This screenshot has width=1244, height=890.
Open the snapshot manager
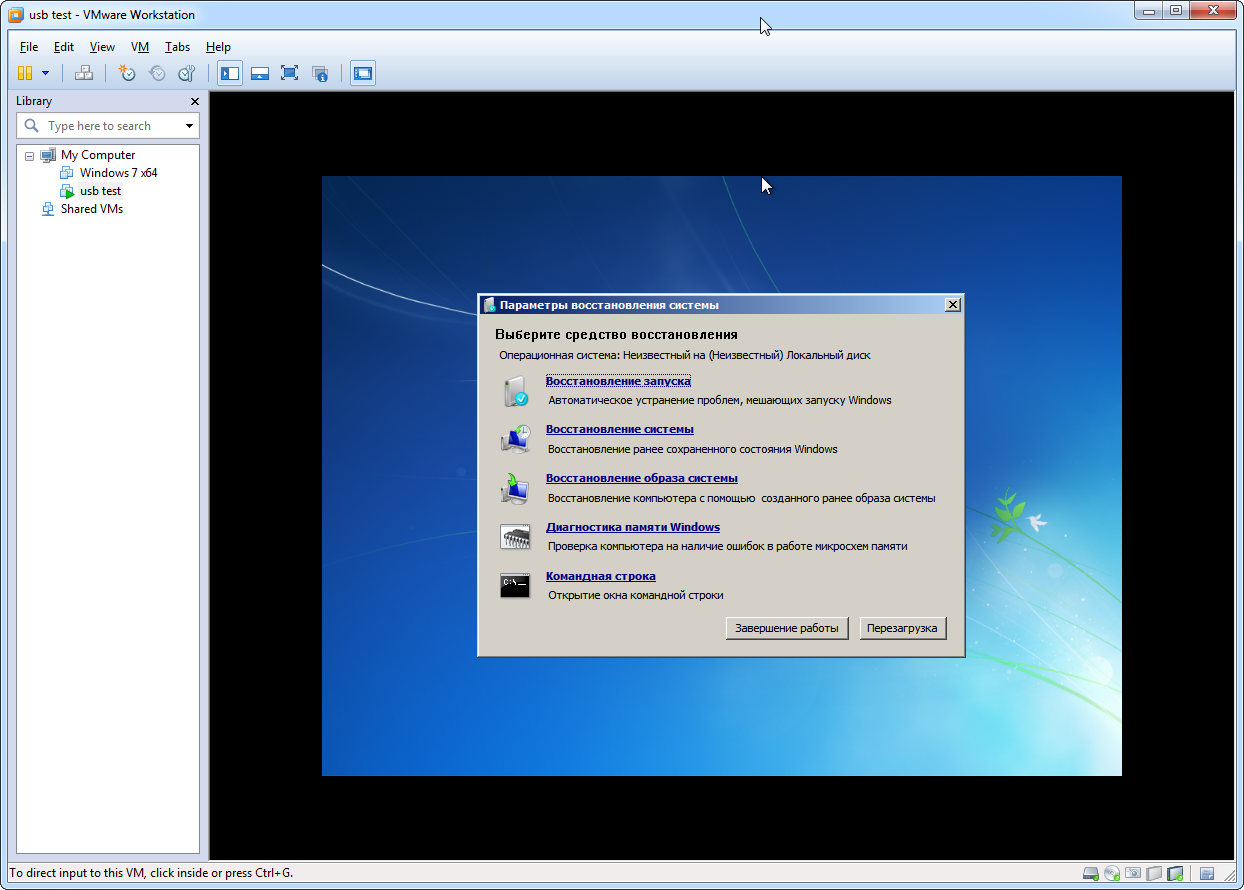[187, 73]
